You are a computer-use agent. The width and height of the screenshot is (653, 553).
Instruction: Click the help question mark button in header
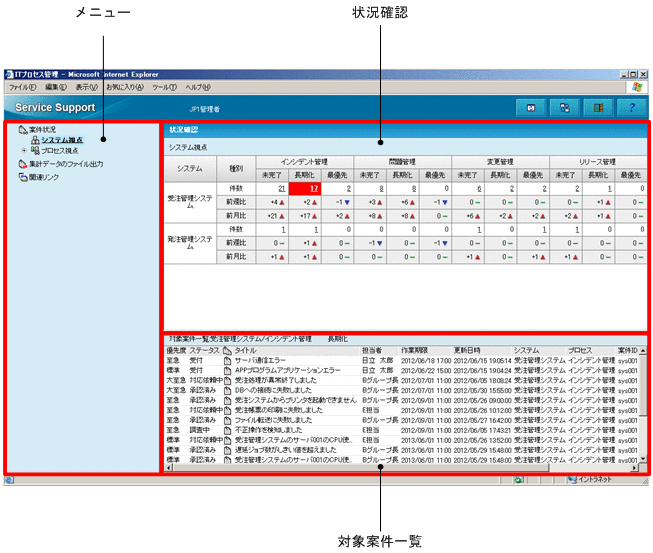(x=632, y=108)
